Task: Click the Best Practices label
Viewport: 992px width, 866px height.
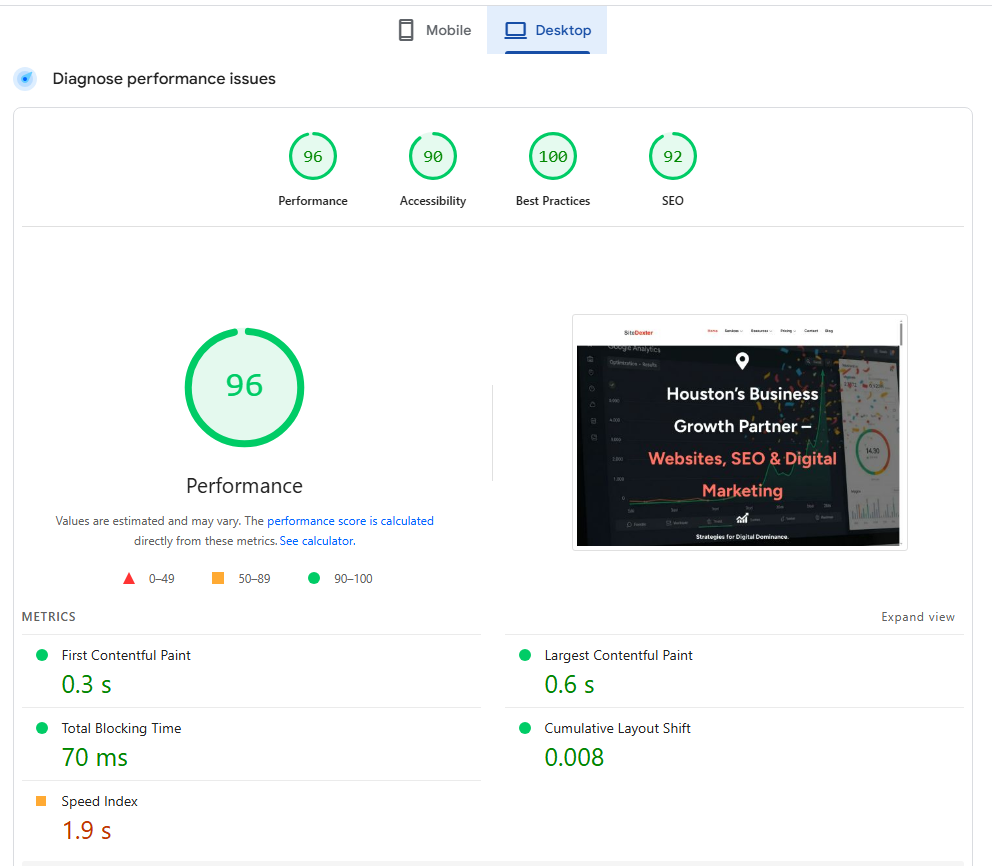Action: (553, 201)
